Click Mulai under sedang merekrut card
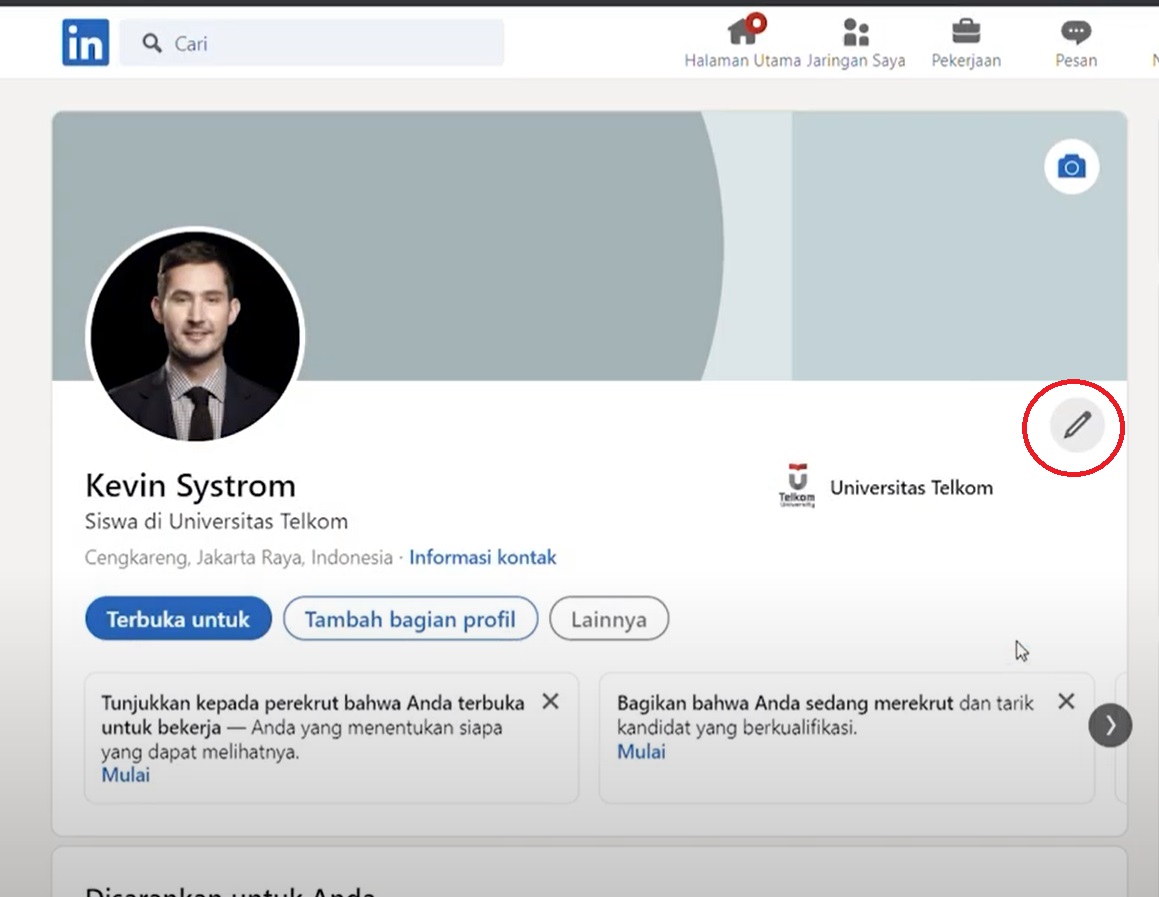This screenshot has width=1159, height=897. (x=641, y=751)
